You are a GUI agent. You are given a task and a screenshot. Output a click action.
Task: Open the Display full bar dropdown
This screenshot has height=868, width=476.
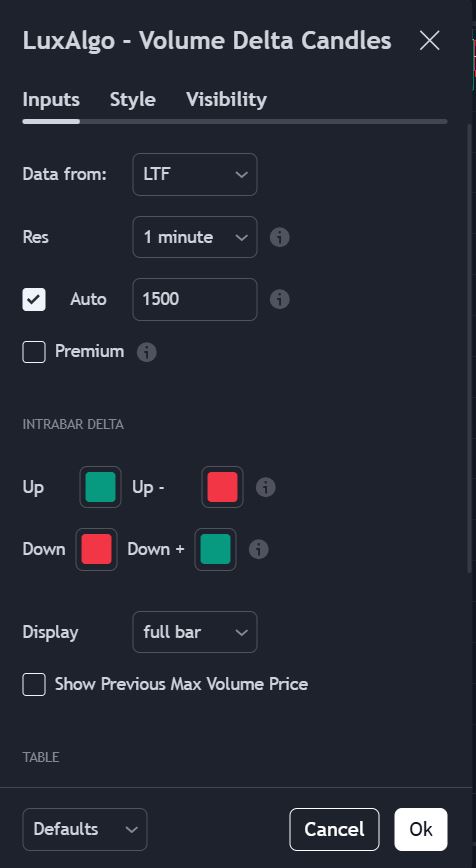[x=195, y=632]
